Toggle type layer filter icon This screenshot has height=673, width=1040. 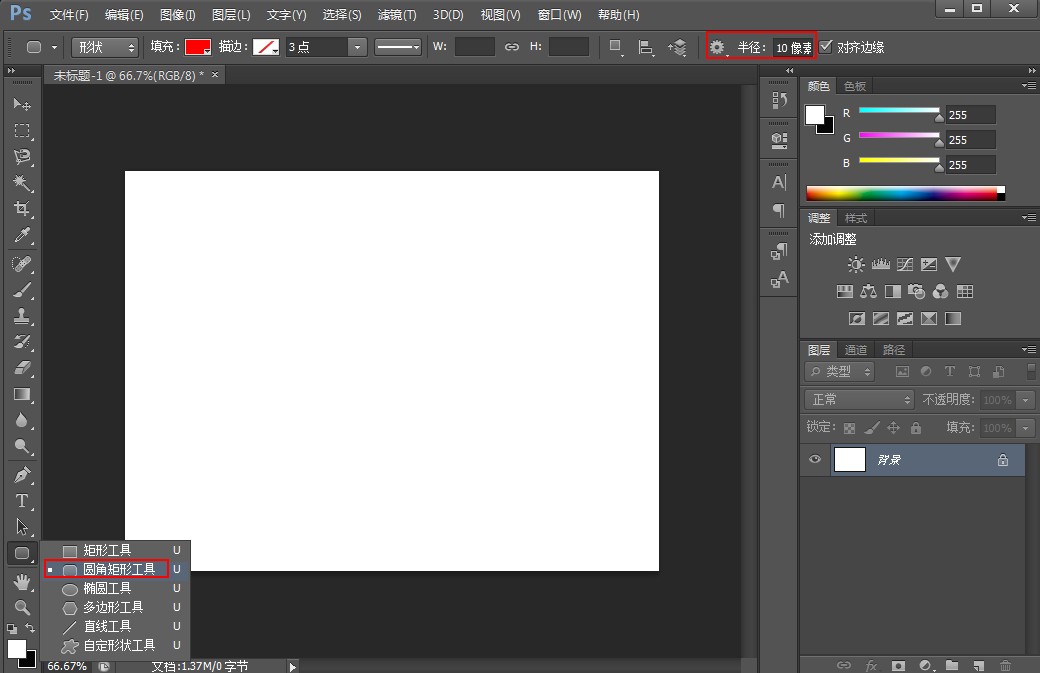tap(950, 371)
